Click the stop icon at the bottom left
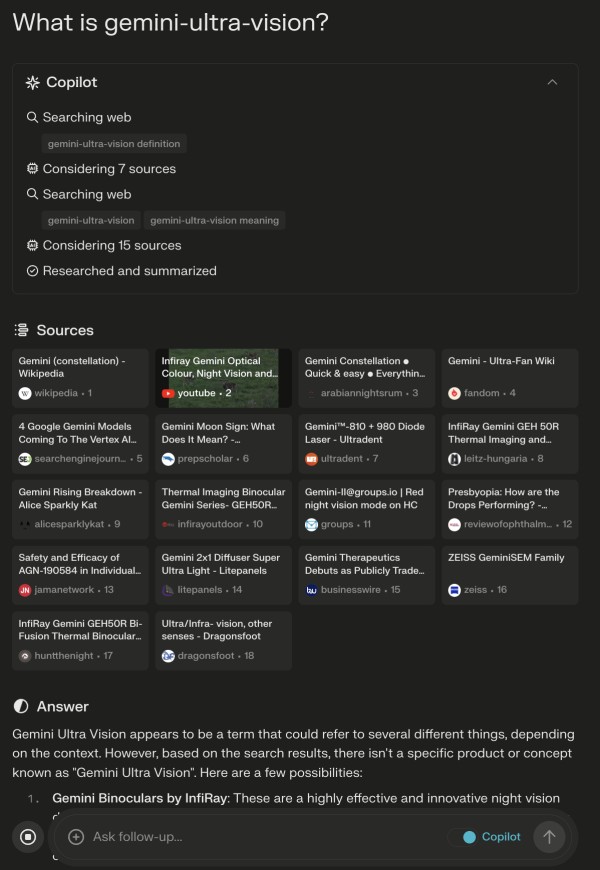Screen dimensions: 600x870 point(27,836)
